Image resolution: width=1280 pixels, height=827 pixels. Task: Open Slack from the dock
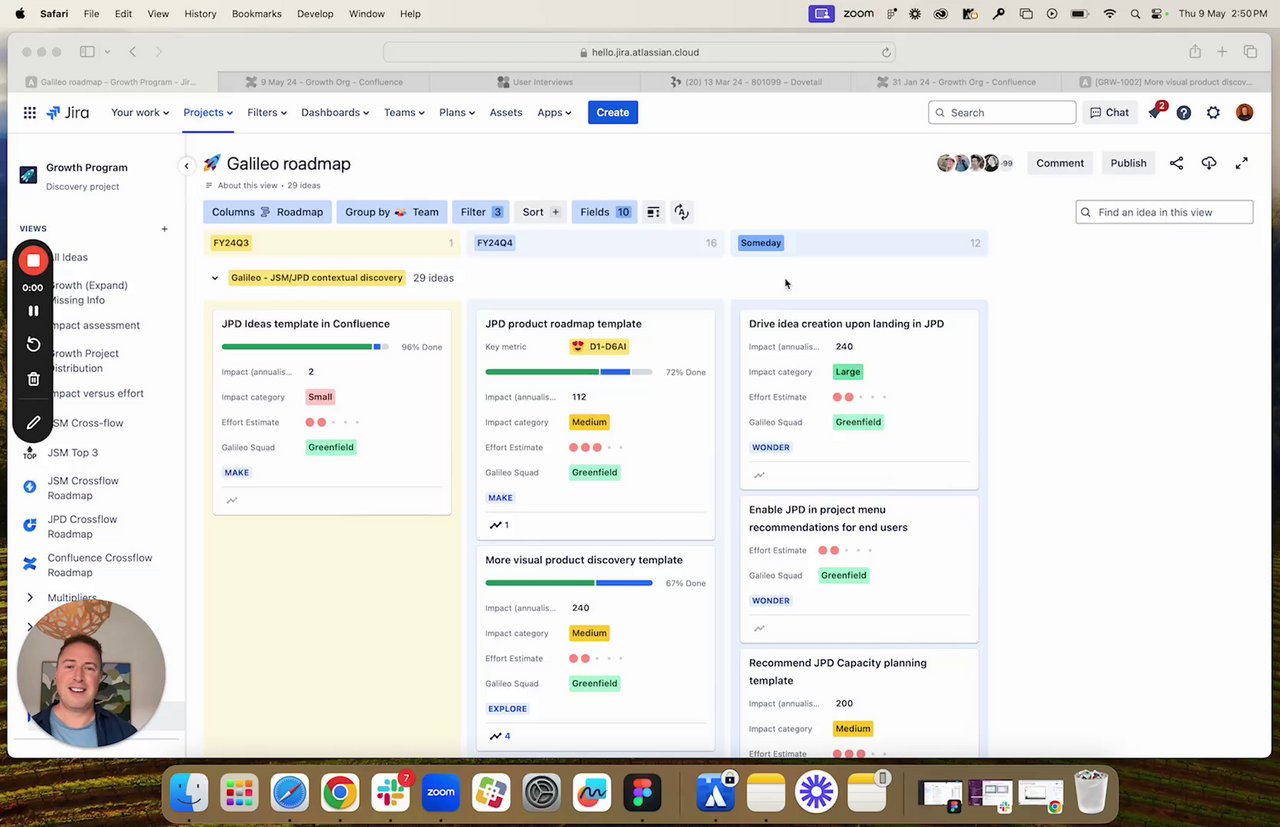390,792
